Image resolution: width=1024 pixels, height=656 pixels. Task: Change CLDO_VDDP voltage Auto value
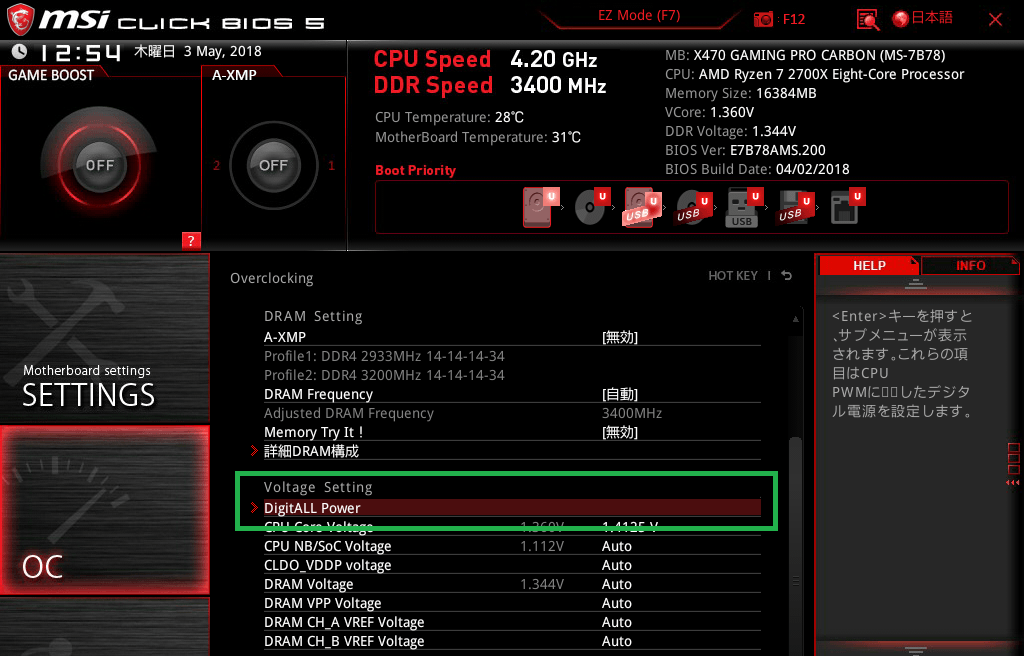pyautogui.click(x=616, y=565)
